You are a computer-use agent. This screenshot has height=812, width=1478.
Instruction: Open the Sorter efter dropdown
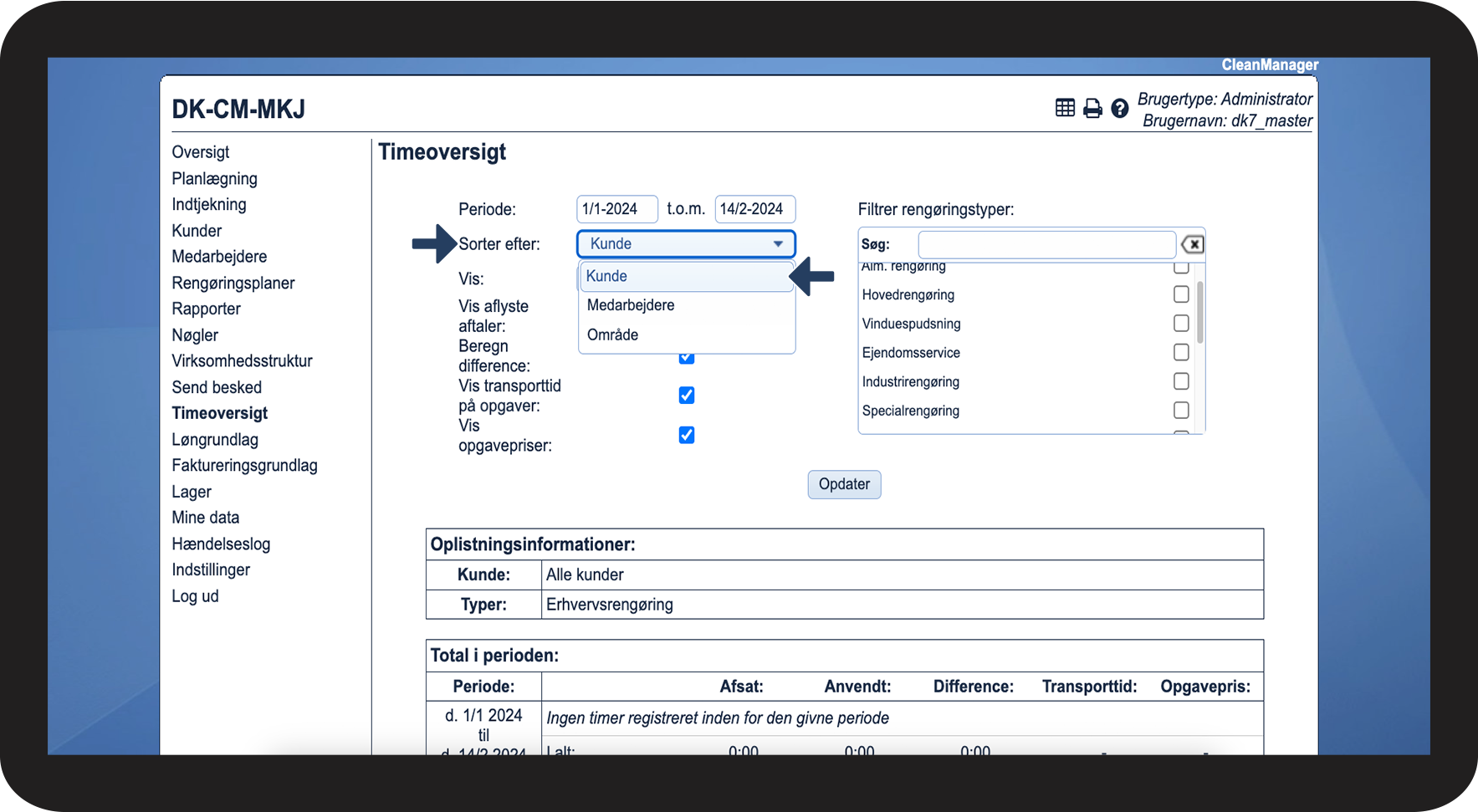coord(685,244)
